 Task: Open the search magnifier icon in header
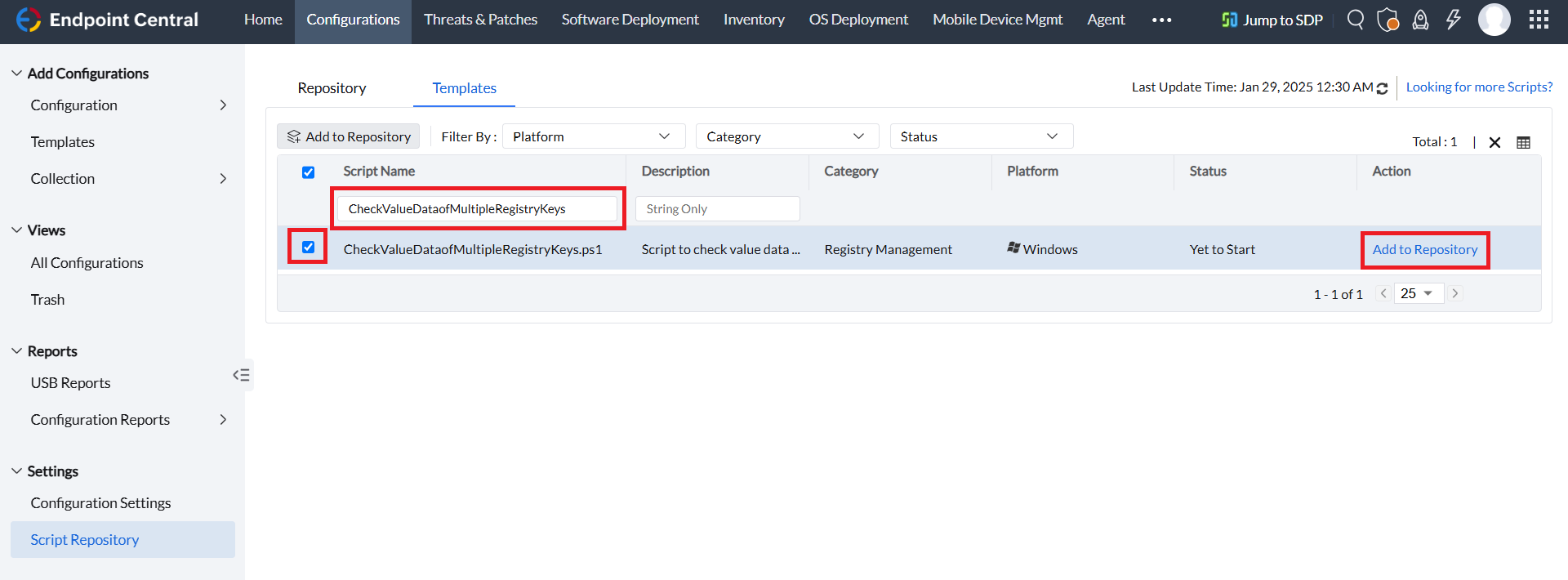[x=1356, y=20]
